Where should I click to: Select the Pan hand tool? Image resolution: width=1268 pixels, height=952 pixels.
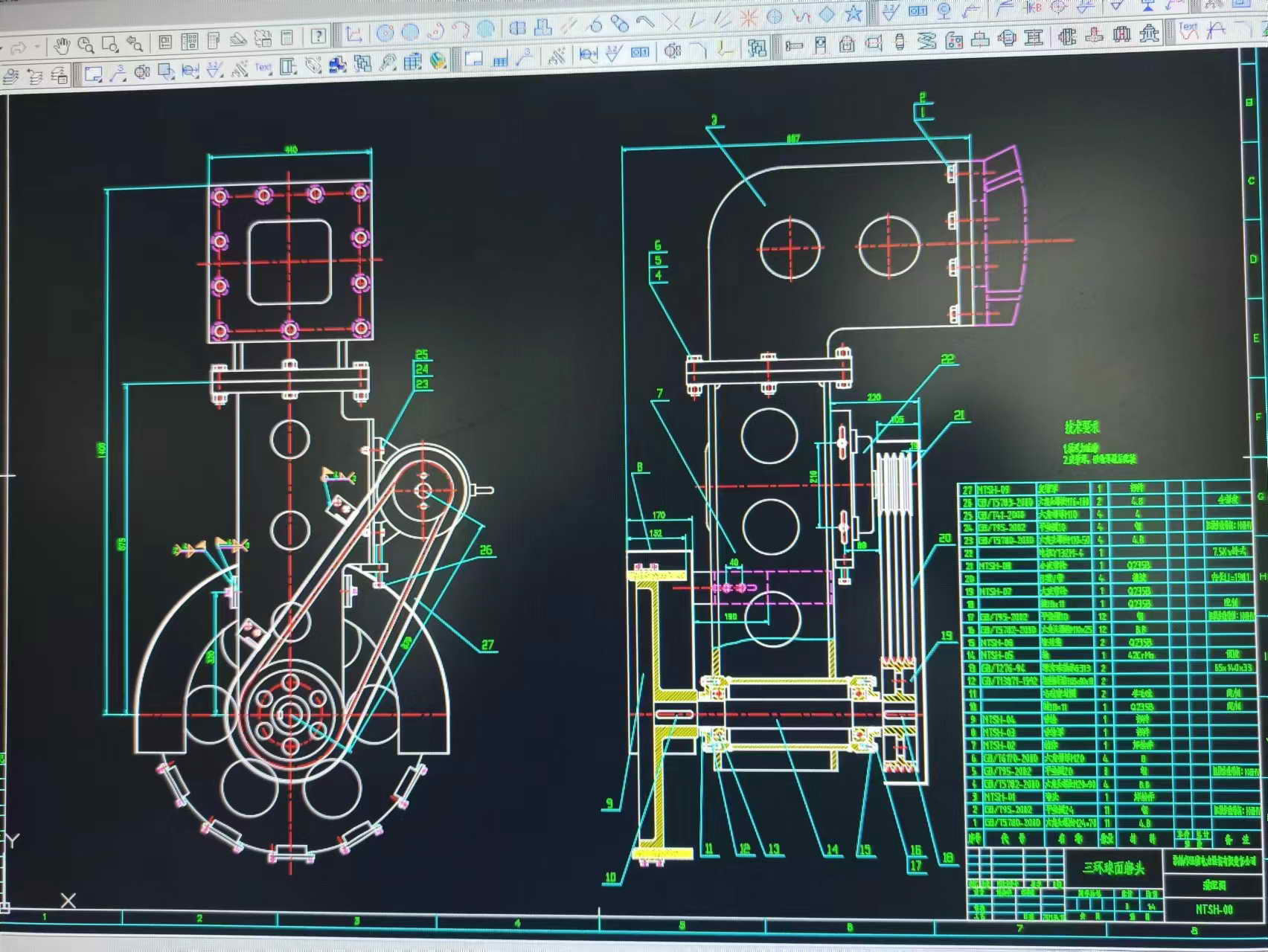tap(61, 46)
